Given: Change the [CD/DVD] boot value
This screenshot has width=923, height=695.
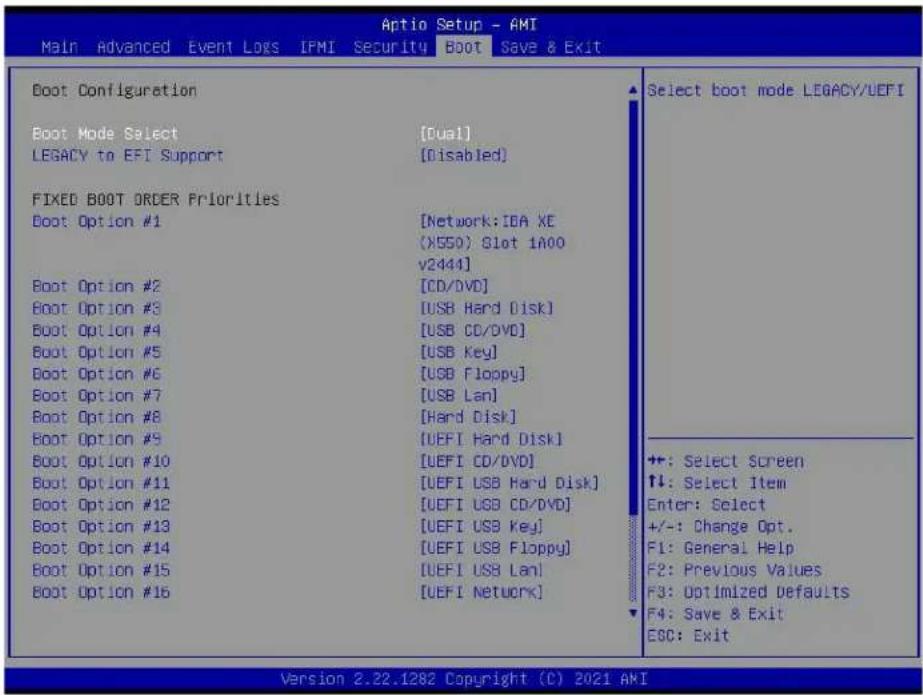Looking at the screenshot, I should [454, 287].
